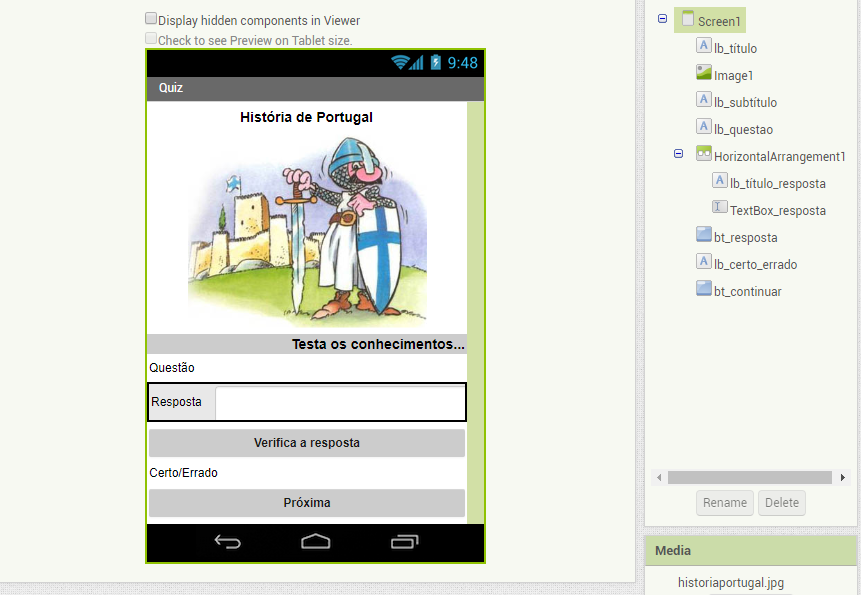Click the lb_questao label icon

click(x=703, y=126)
